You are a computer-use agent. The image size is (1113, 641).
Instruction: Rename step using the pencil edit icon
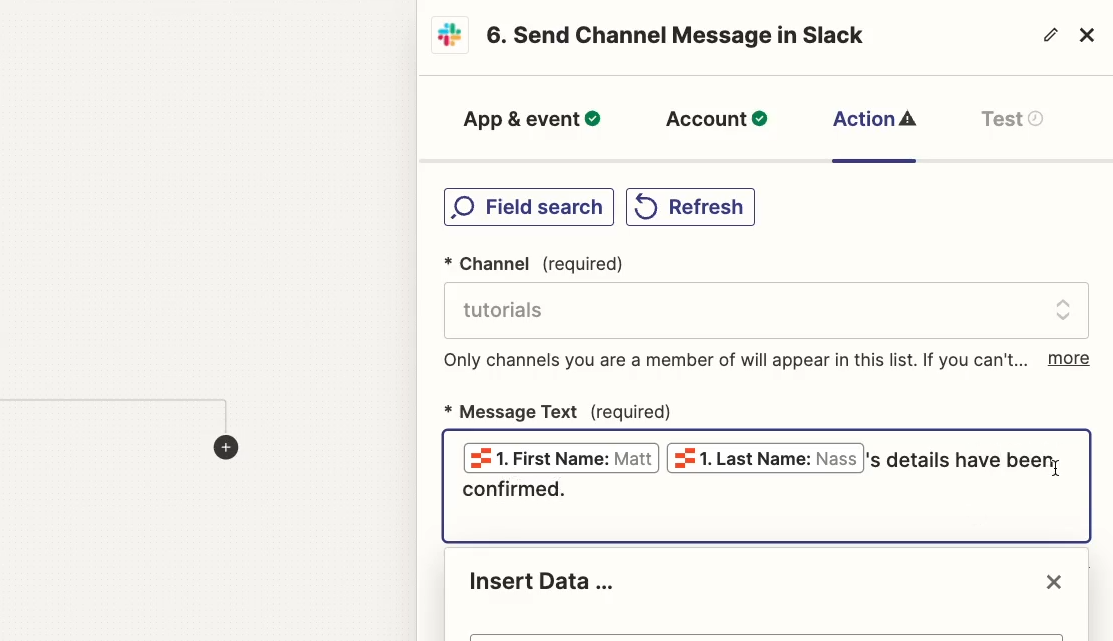[1051, 35]
